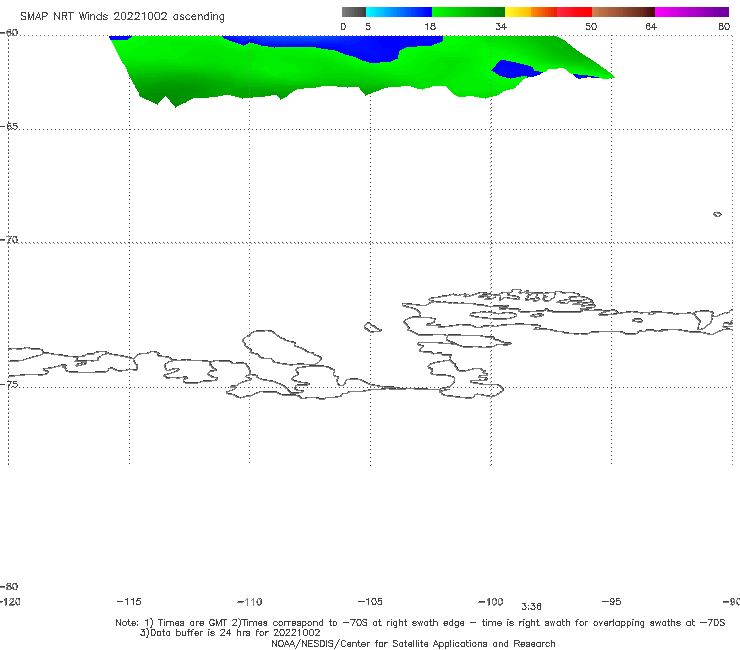Image resolution: width=740 pixels, height=650 pixels.
Task: Click the longitude axis label '-105'
Action: tap(370, 601)
